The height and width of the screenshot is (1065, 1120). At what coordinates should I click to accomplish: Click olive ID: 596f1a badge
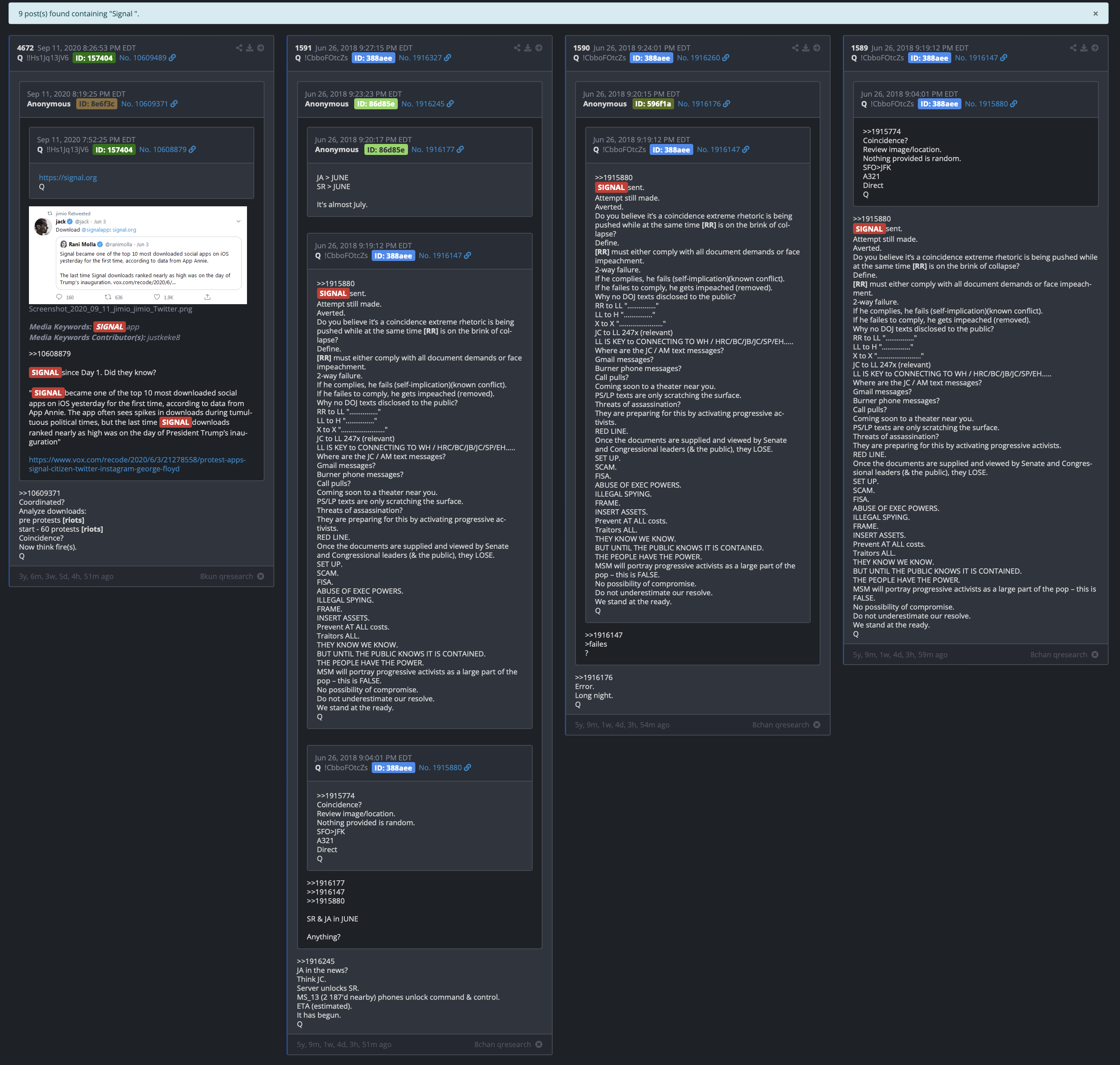(x=653, y=104)
